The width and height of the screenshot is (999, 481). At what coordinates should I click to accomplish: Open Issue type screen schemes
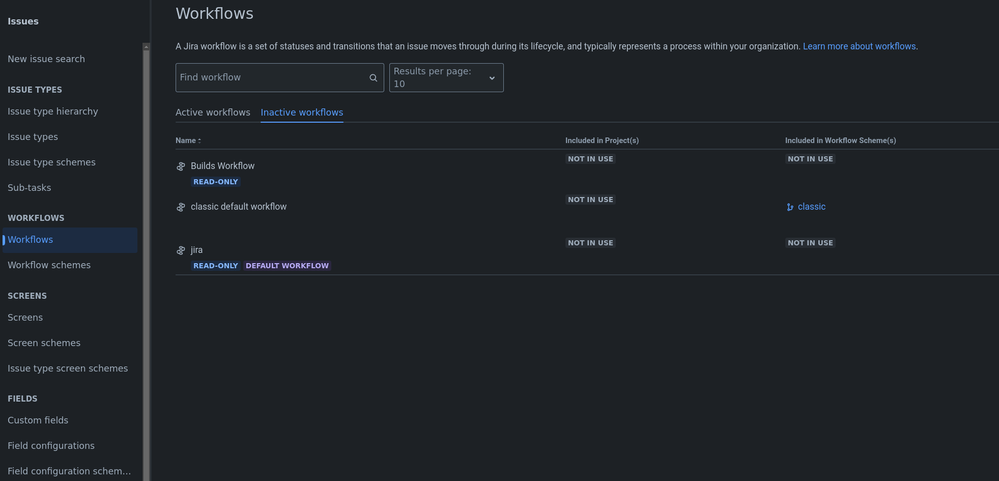tap(68, 368)
